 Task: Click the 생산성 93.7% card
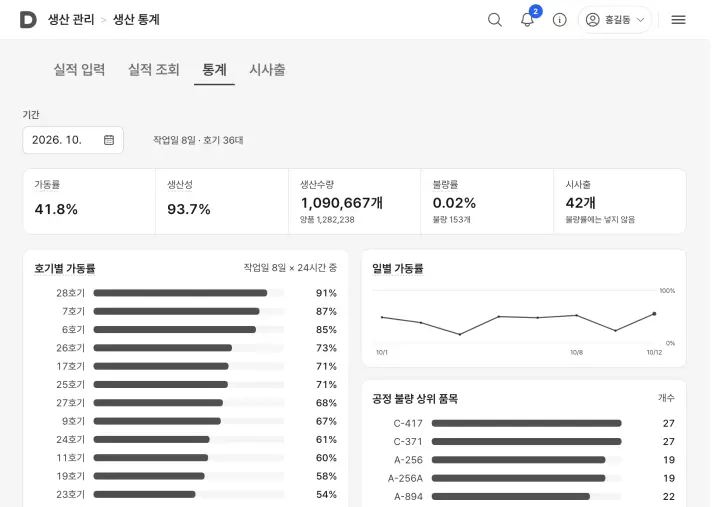222,201
